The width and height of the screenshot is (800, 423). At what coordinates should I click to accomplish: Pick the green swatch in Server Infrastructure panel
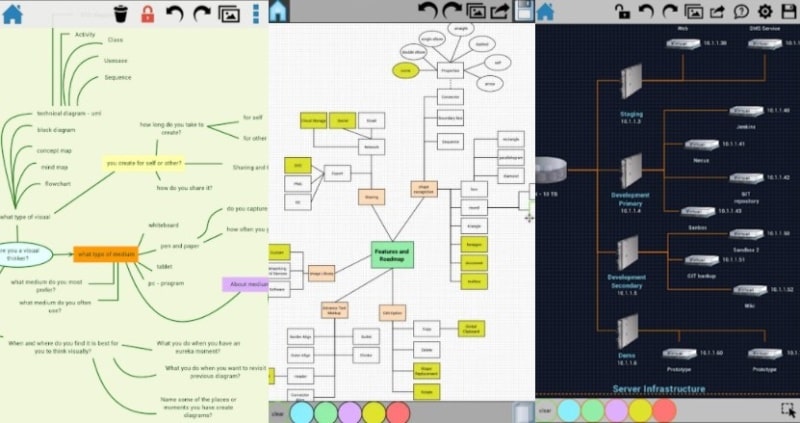click(x=593, y=410)
